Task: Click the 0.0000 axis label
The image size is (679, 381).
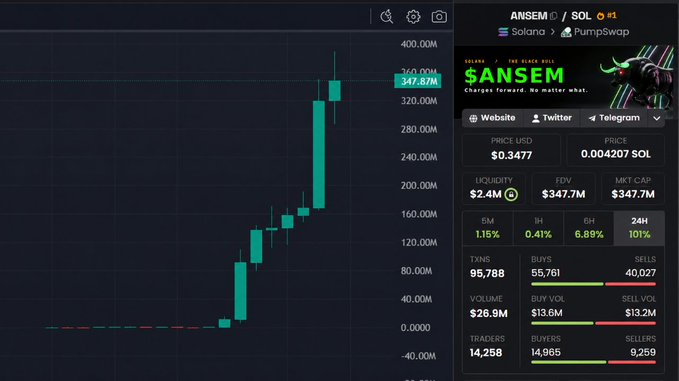Action: click(415, 328)
